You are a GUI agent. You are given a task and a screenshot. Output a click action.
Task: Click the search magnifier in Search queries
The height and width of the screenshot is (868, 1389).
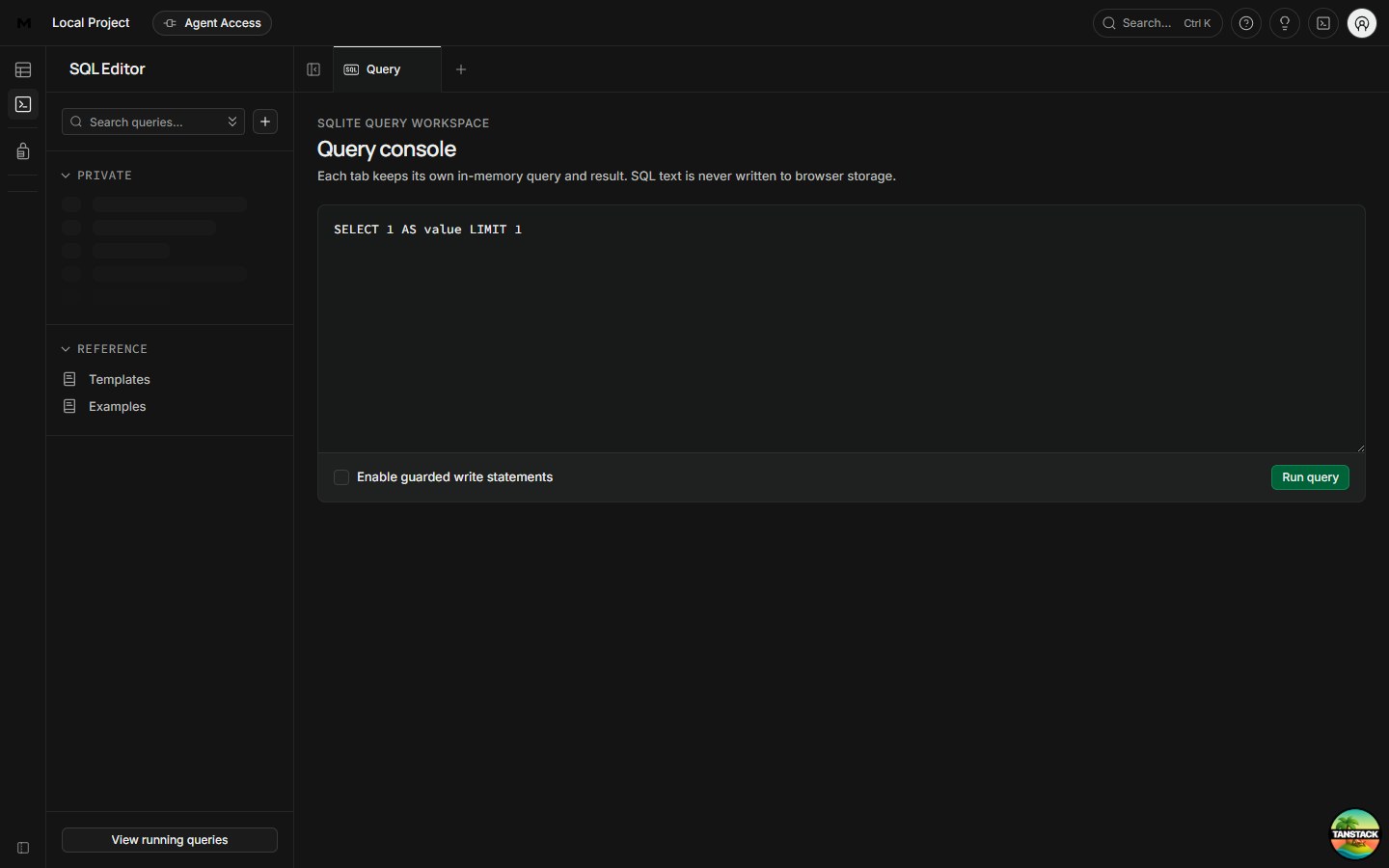coord(76,122)
